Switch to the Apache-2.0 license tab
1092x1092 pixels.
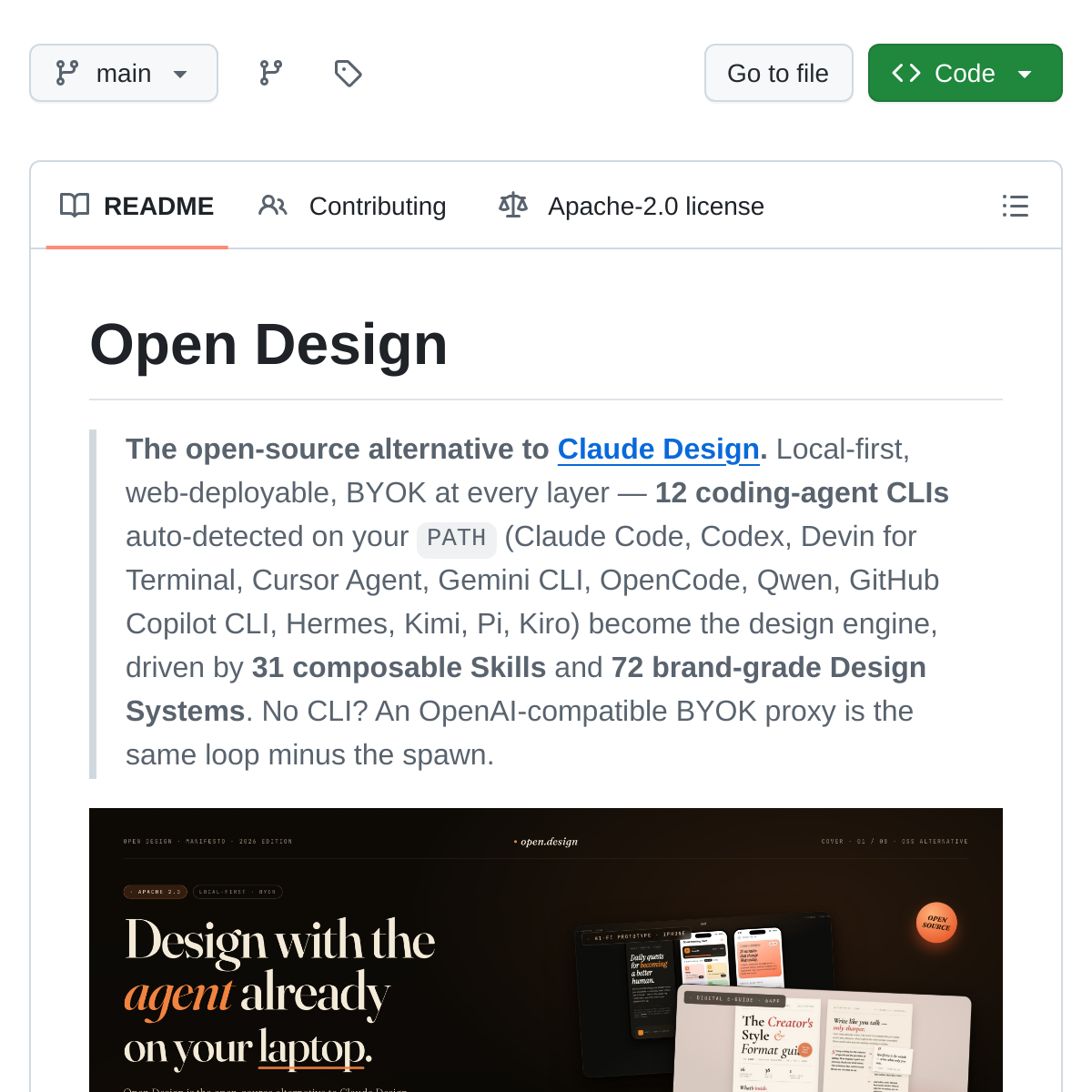point(632,207)
